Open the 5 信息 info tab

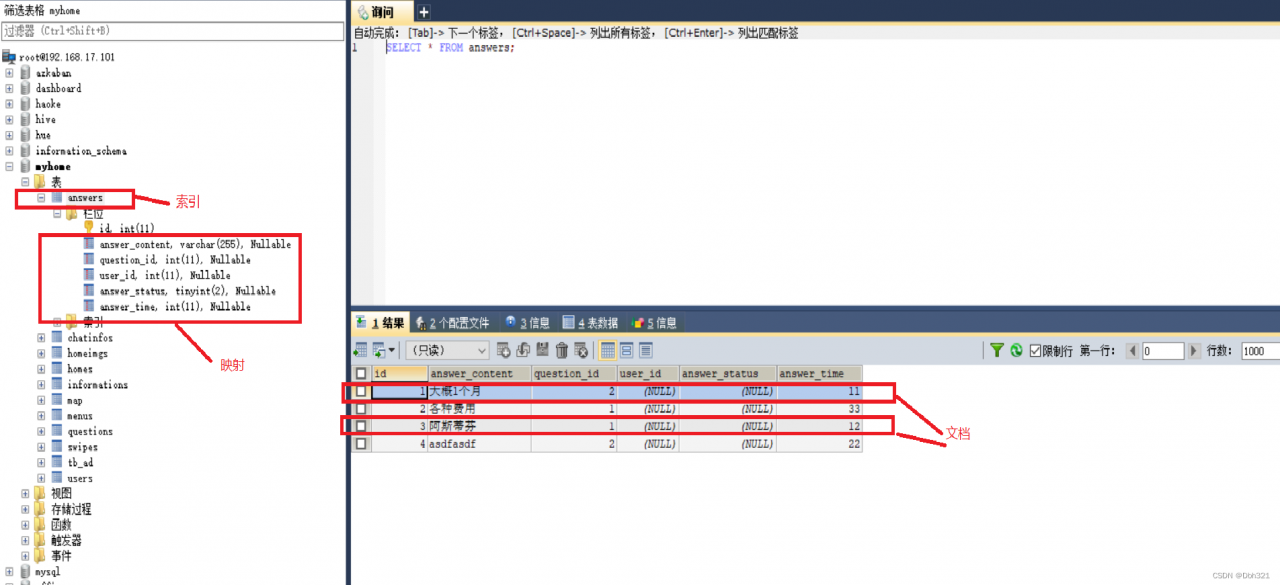[655, 323]
